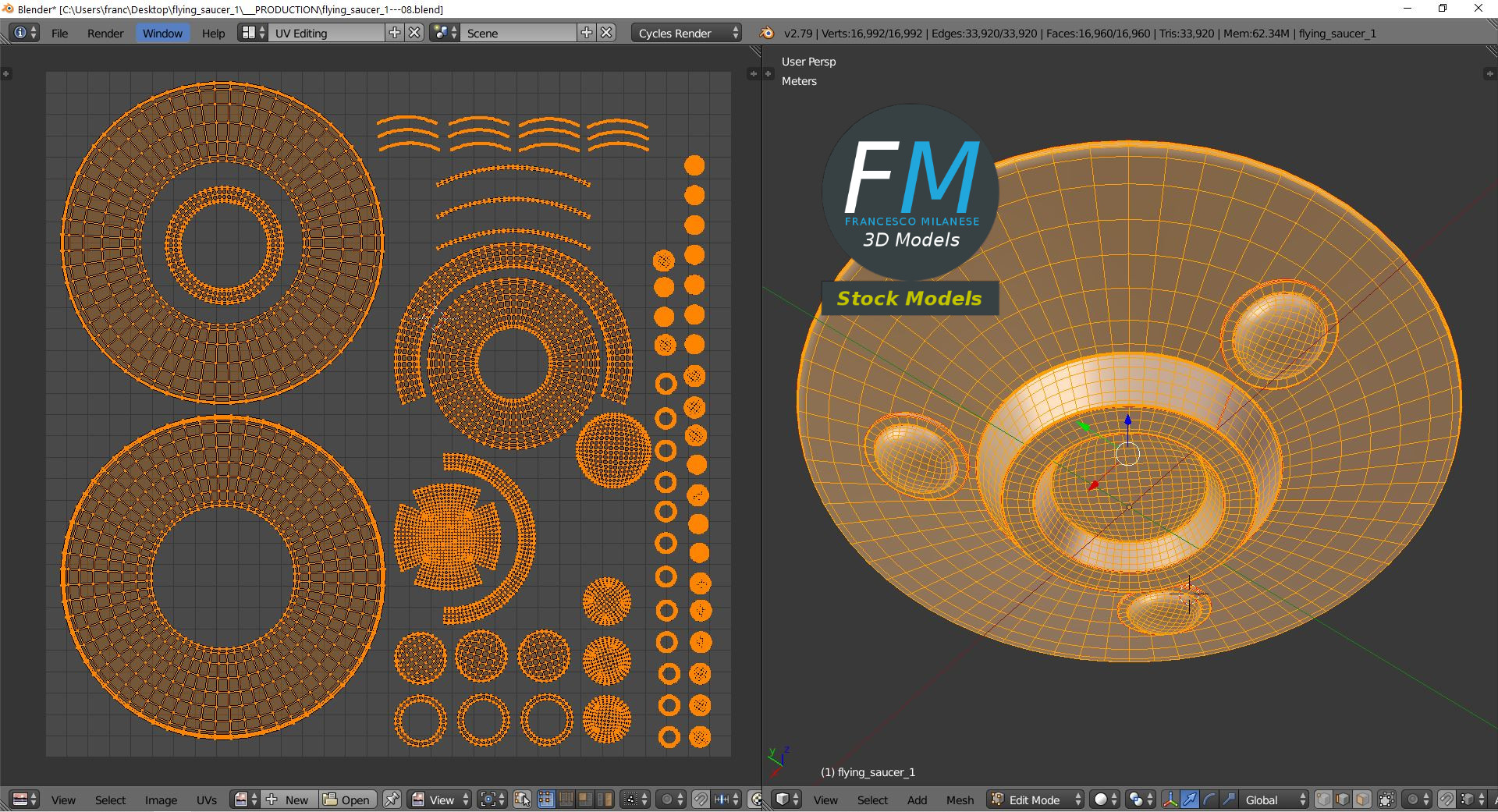Enable the translate manipulator arrow
Screen dimensions: 1498x812
pos(1190,800)
